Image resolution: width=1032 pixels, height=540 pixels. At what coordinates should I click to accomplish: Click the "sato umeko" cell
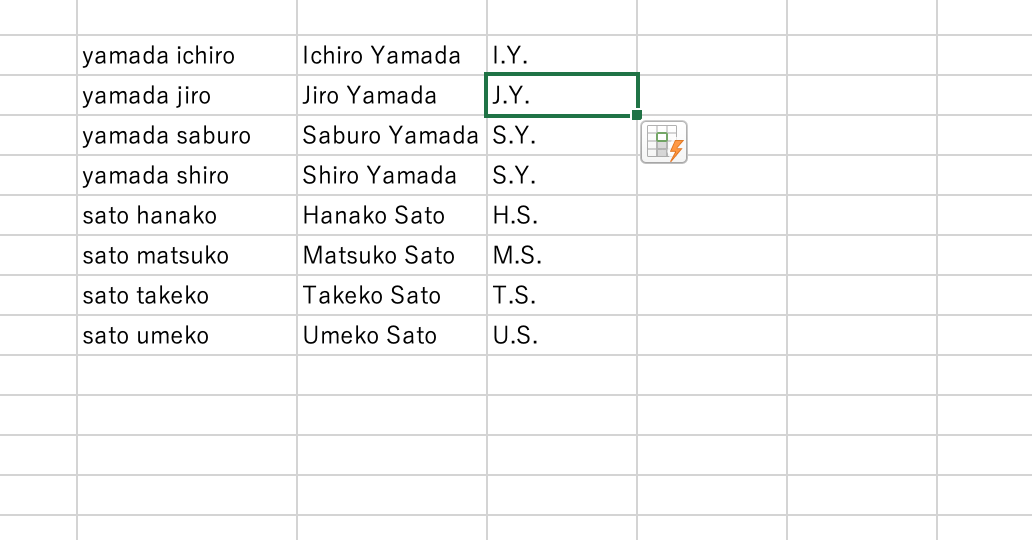(x=186, y=336)
